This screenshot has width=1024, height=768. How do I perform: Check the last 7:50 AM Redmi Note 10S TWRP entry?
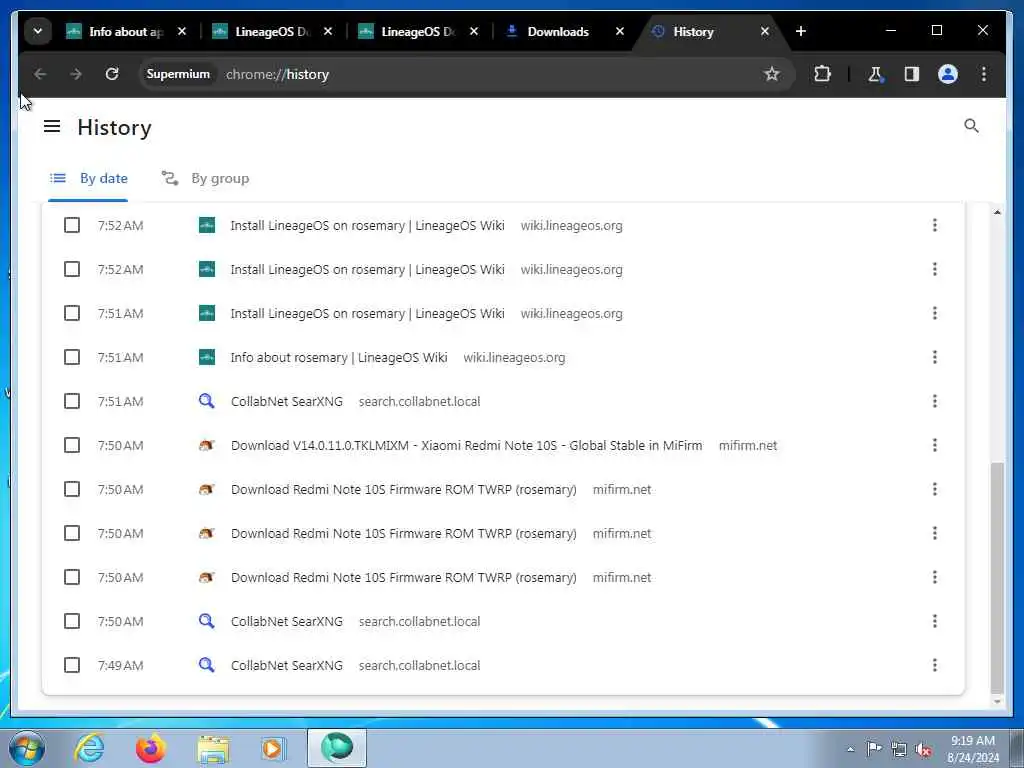click(x=72, y=577)
